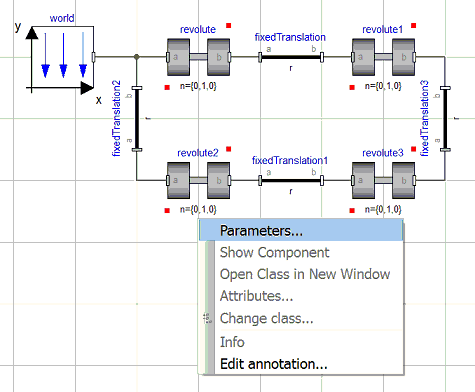Click the 'fixedTranslation1' name label

point(290,161)
